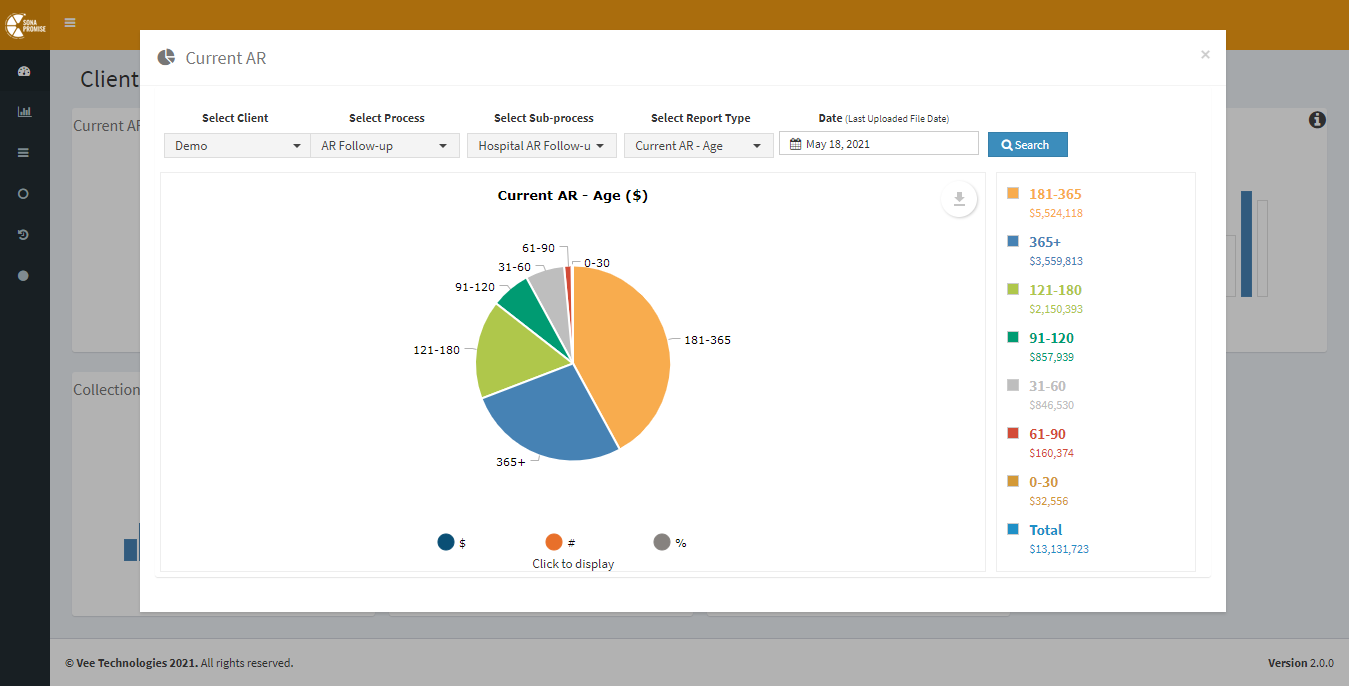Click the dashboard gauge icon in sidebar
The width and height of the screenshot is (1366, 686).
tap(24, 71)
